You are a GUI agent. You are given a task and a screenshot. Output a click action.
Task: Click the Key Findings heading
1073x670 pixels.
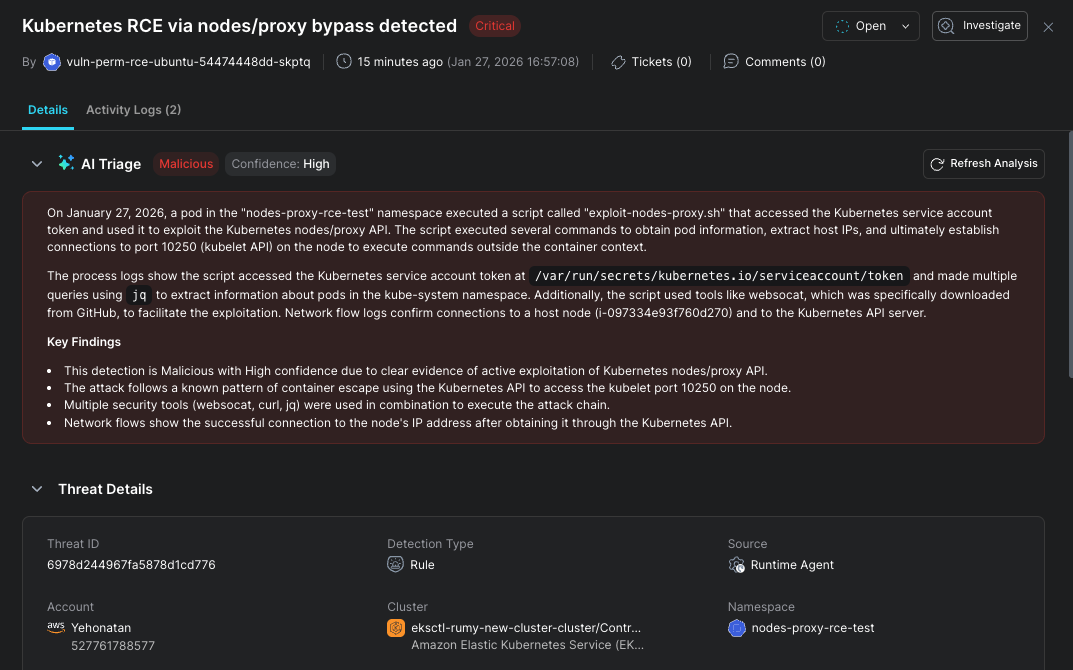coord(83,342)
